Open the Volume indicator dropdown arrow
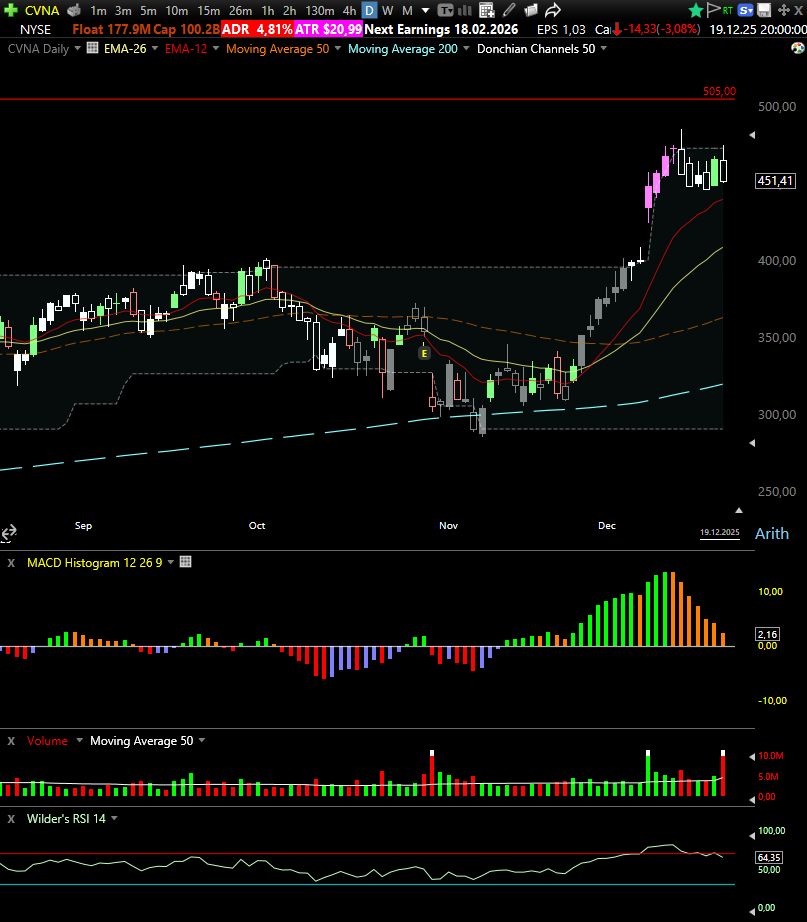 79,740
